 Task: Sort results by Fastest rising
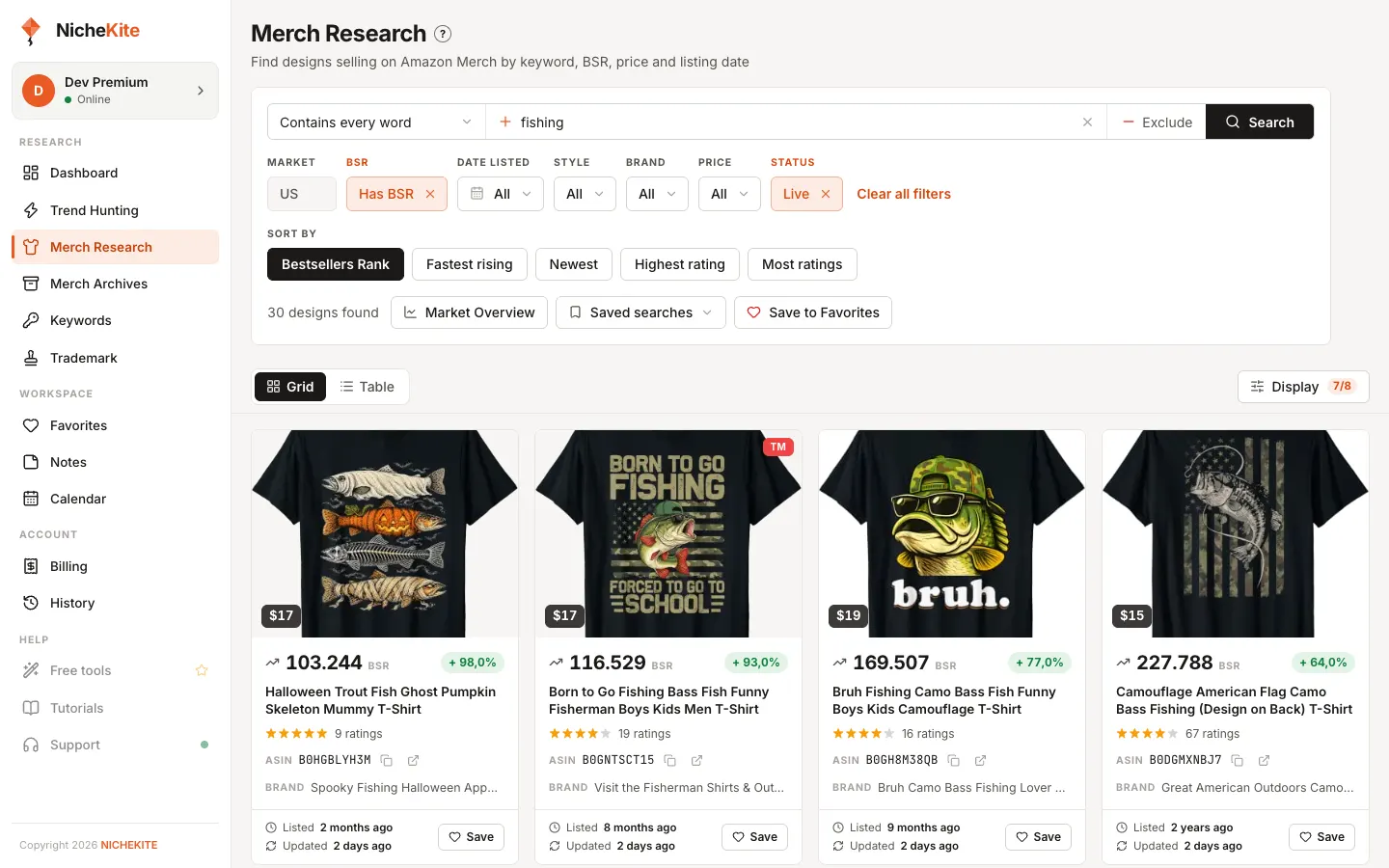pos(470,264)
